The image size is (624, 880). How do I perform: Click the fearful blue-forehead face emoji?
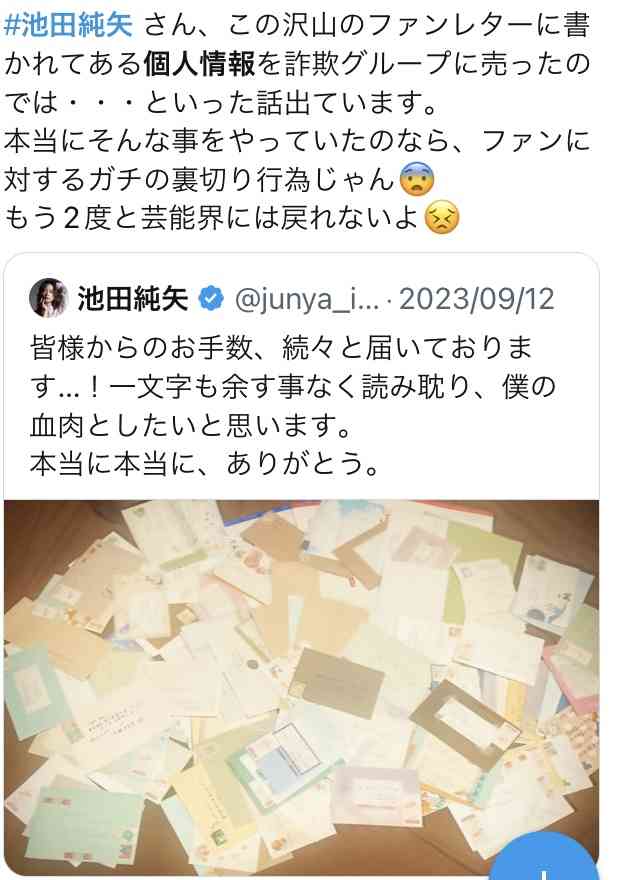(417, 180)
